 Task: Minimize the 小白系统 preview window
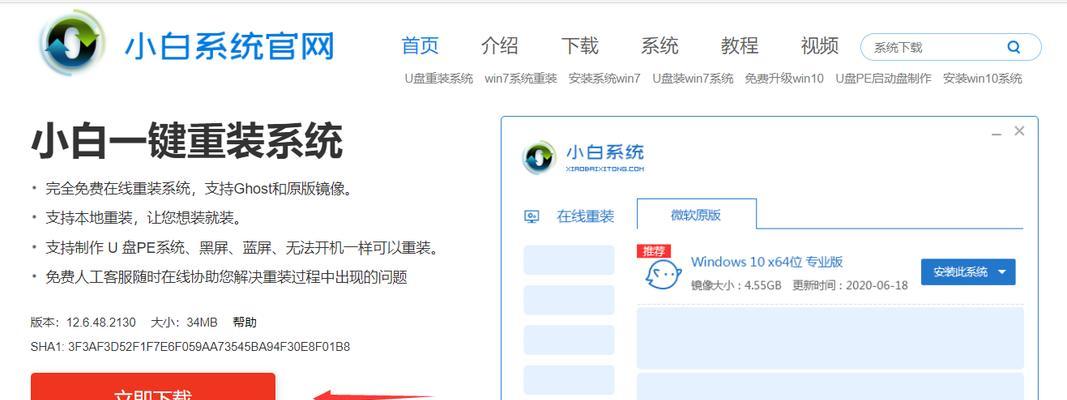click(x=996, y=133)
